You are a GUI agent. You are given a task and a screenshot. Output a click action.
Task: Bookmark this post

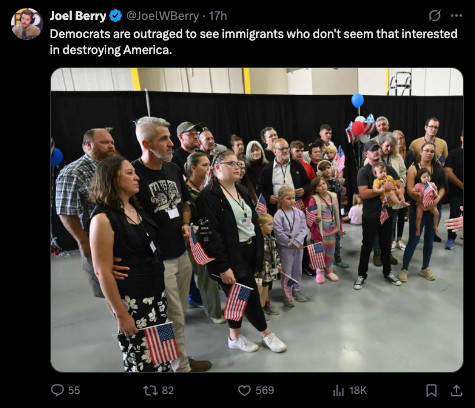(432, 390)
